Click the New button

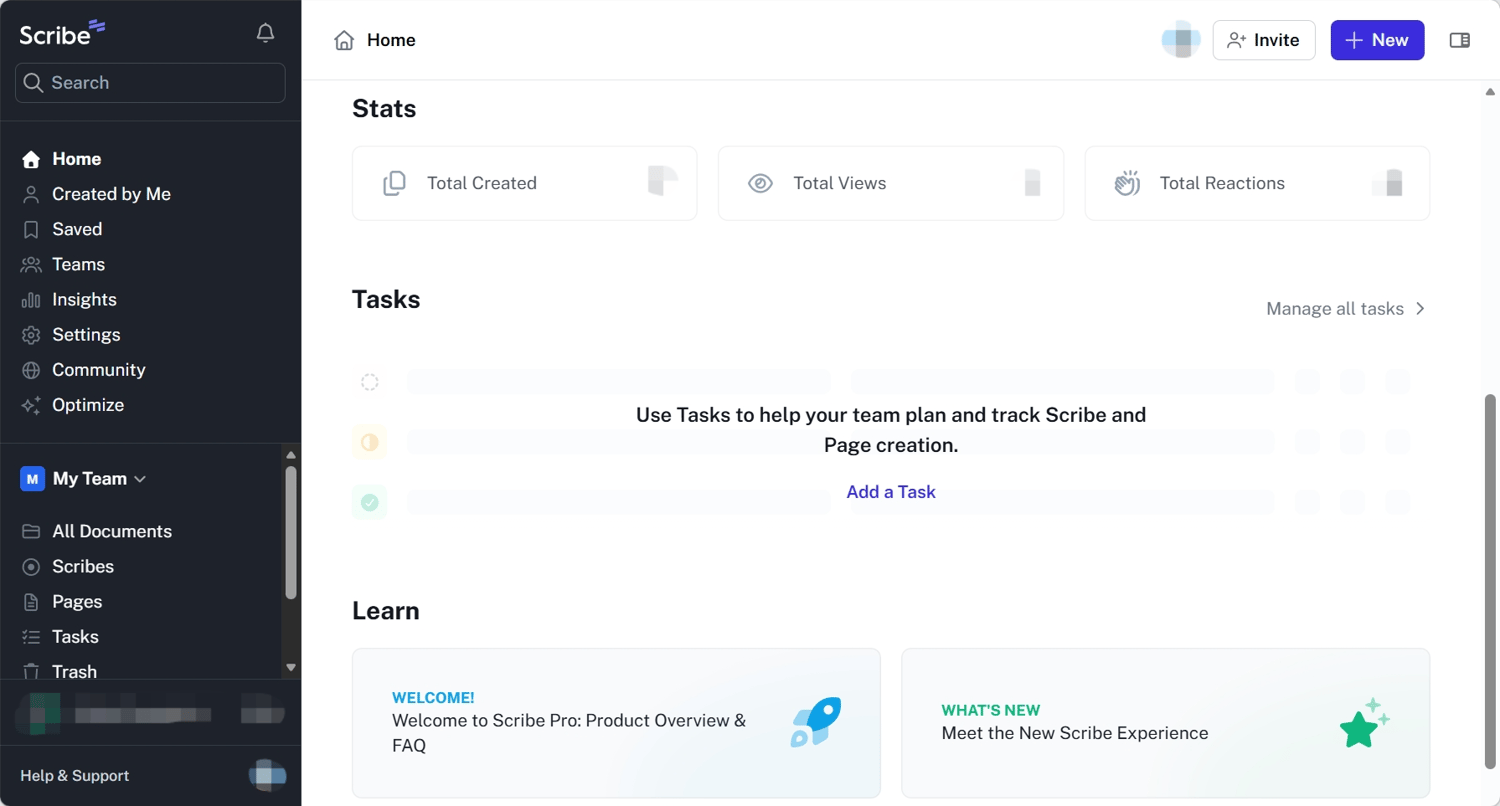pyautogui.click(x=1377, y=40)
